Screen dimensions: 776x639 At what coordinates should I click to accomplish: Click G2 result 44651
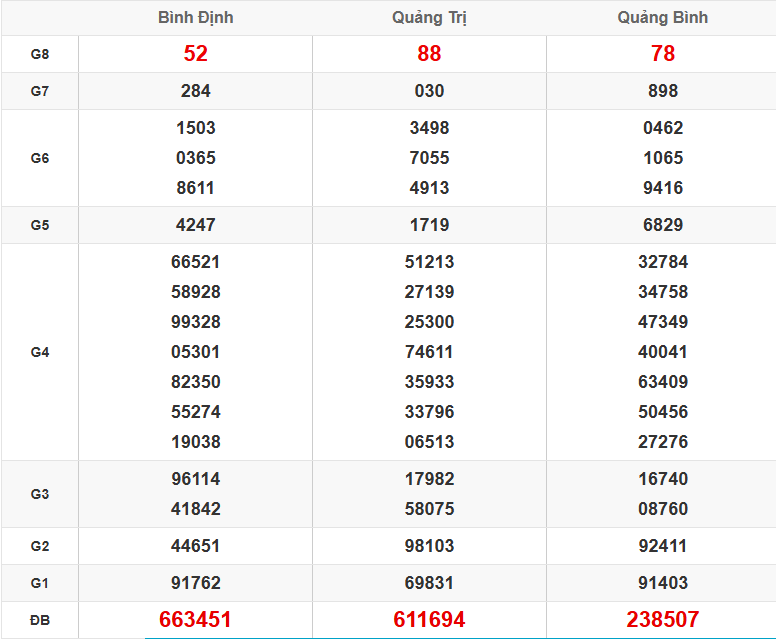click(x=196, y=546)
